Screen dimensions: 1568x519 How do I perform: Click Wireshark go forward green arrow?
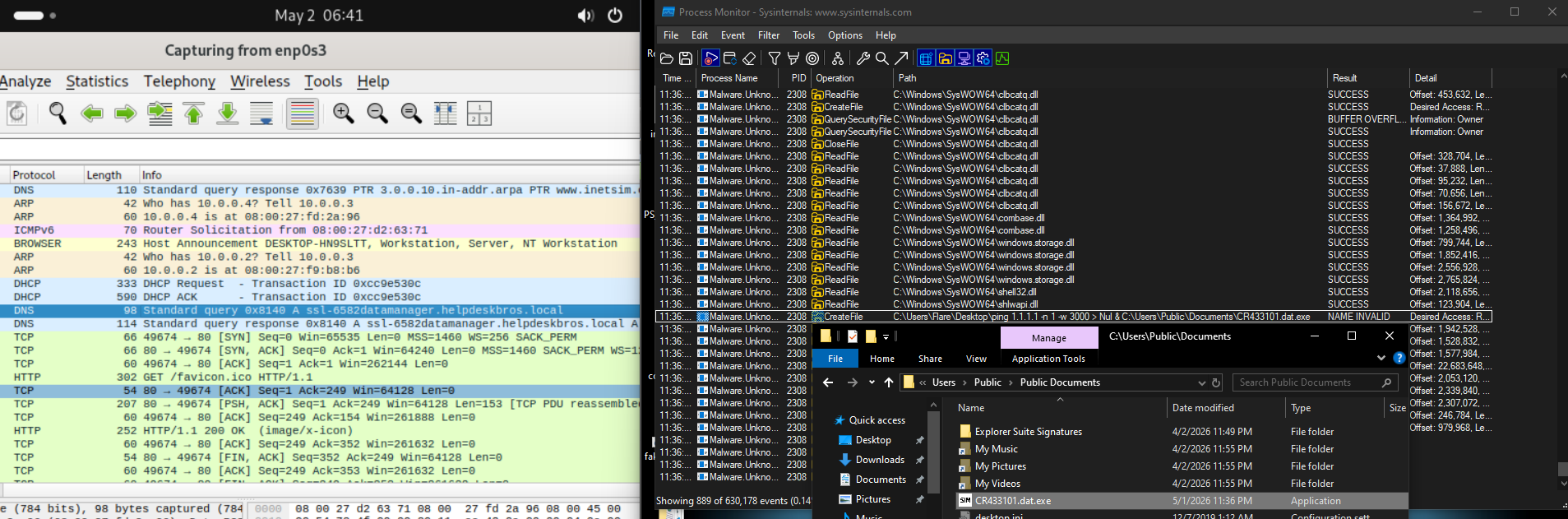(125, 113)
